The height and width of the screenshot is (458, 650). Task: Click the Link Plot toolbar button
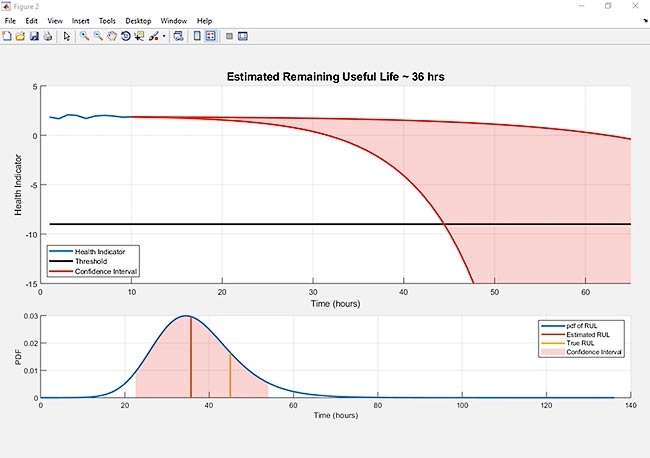178,36
